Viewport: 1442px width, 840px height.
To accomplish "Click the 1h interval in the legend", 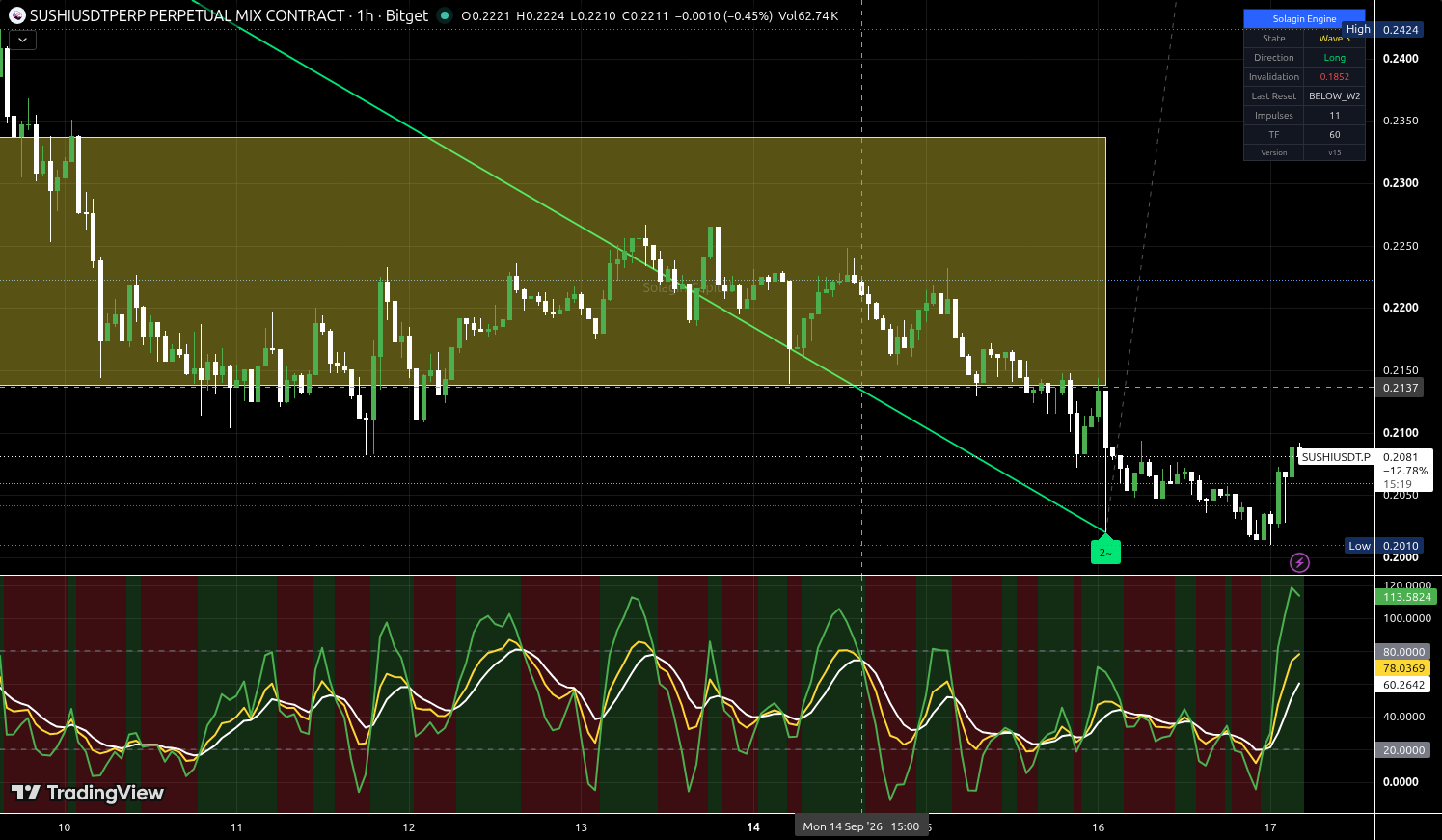I will click(366, 15).
